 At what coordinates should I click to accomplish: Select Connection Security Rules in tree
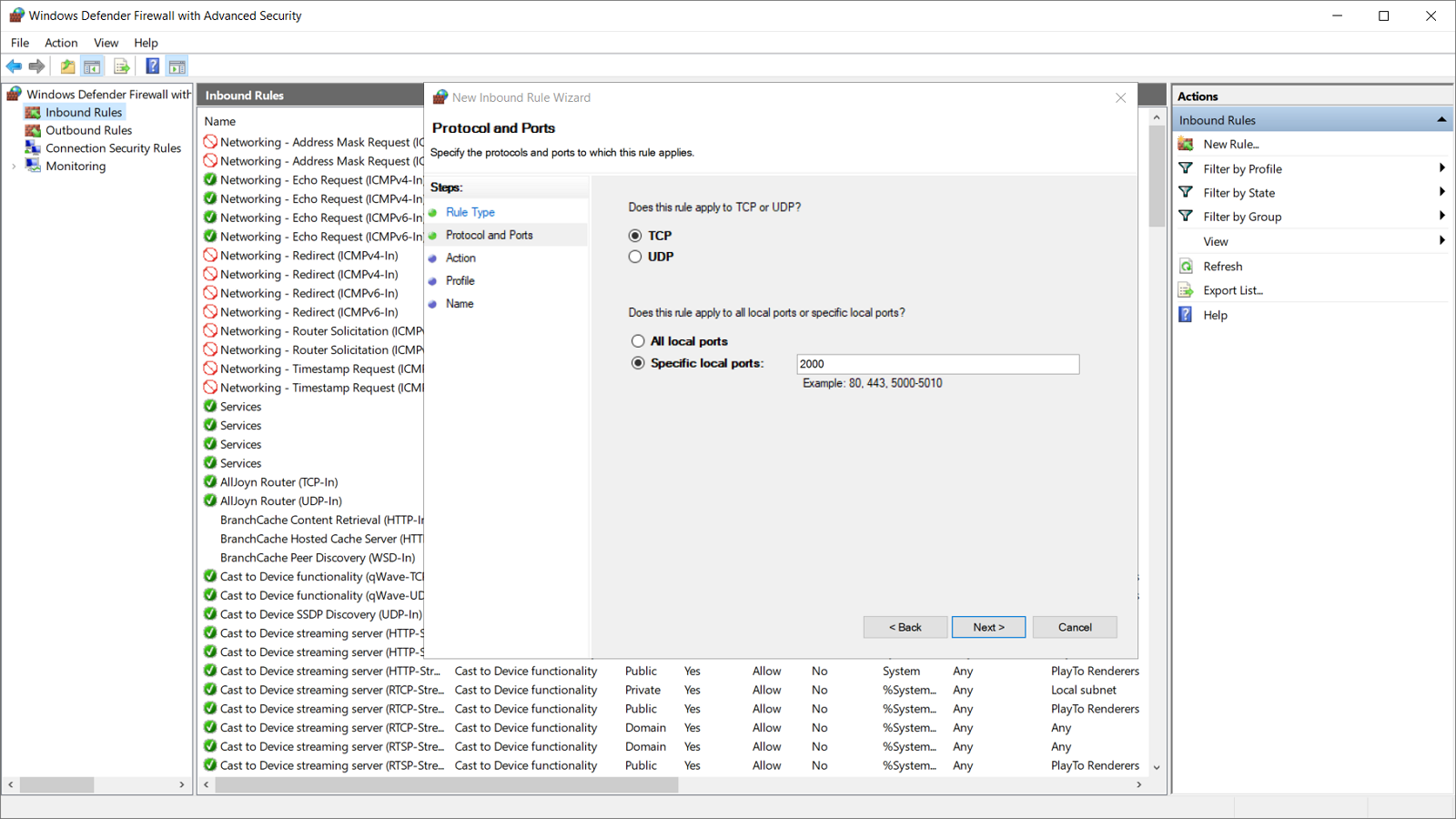(114, 147)
